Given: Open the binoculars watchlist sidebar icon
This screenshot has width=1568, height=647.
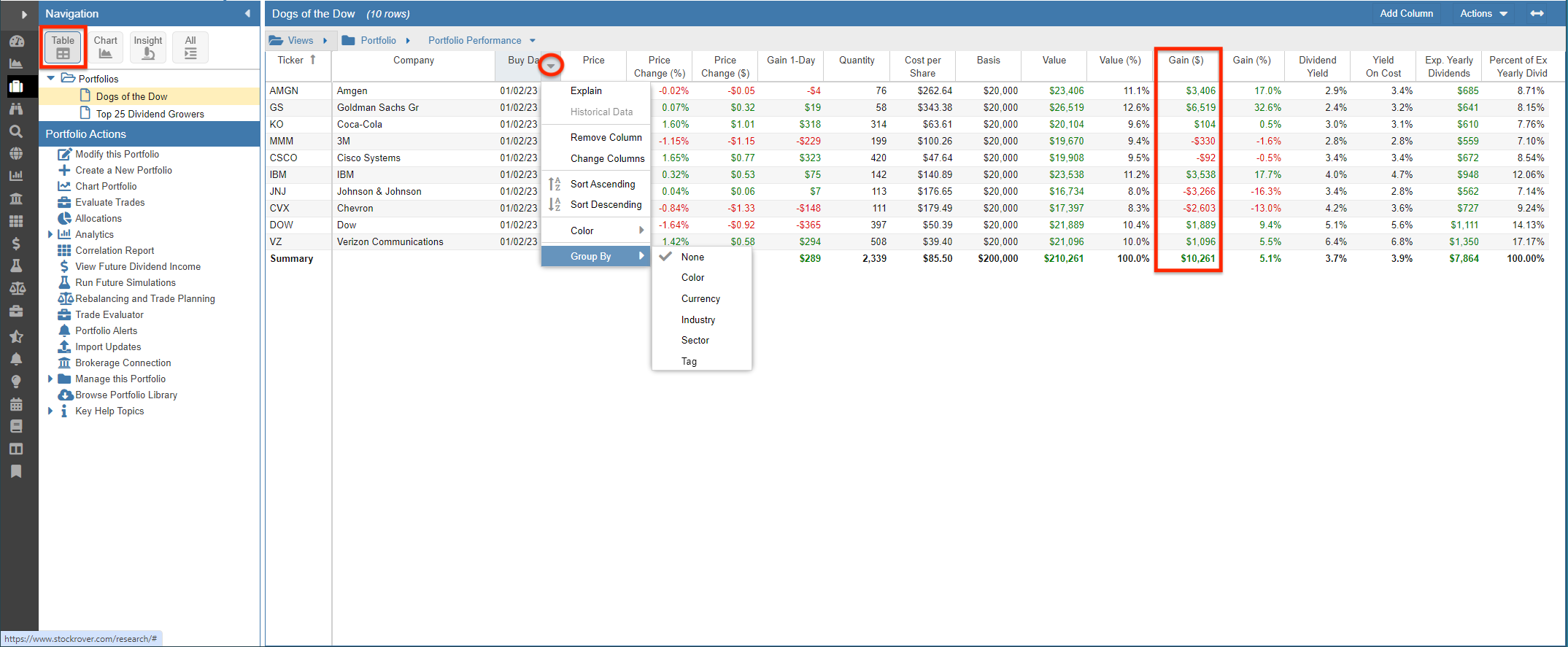Looking at the screenshot, I should coord(16,109).
